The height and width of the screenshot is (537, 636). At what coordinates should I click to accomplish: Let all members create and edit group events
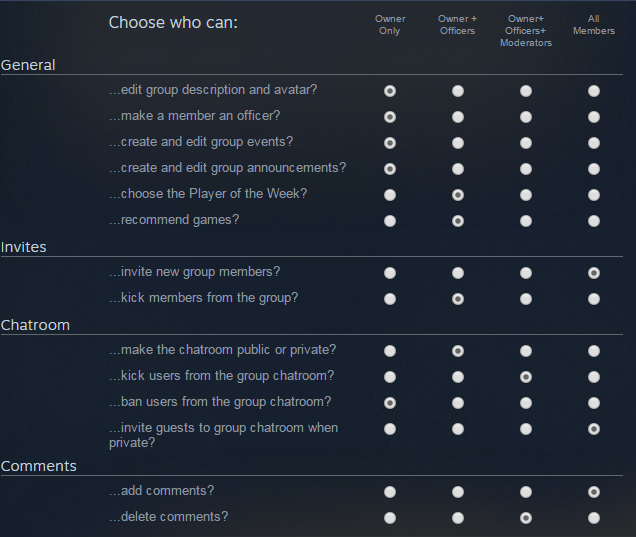[594, 143]
